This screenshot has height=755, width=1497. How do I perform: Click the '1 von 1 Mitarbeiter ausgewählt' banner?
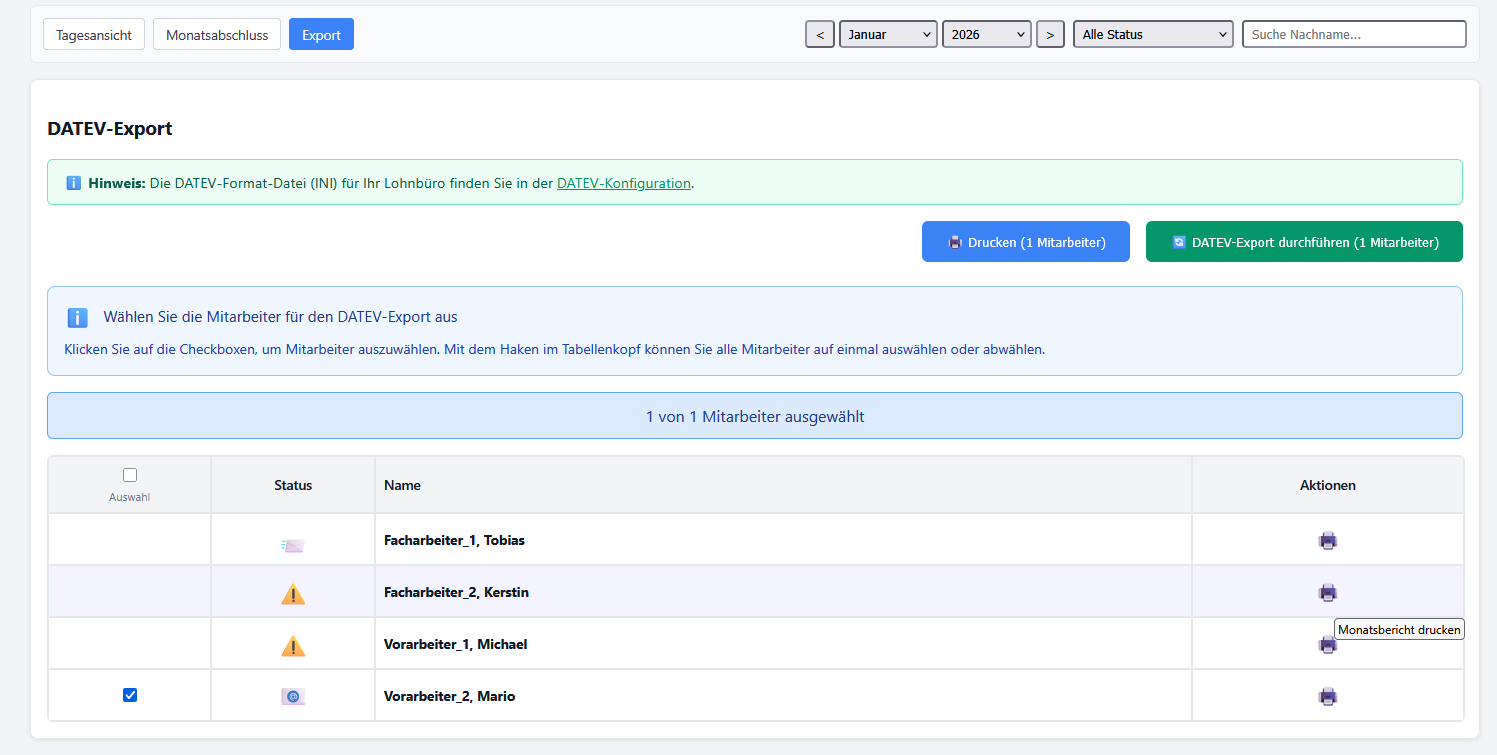click(755, 416)
